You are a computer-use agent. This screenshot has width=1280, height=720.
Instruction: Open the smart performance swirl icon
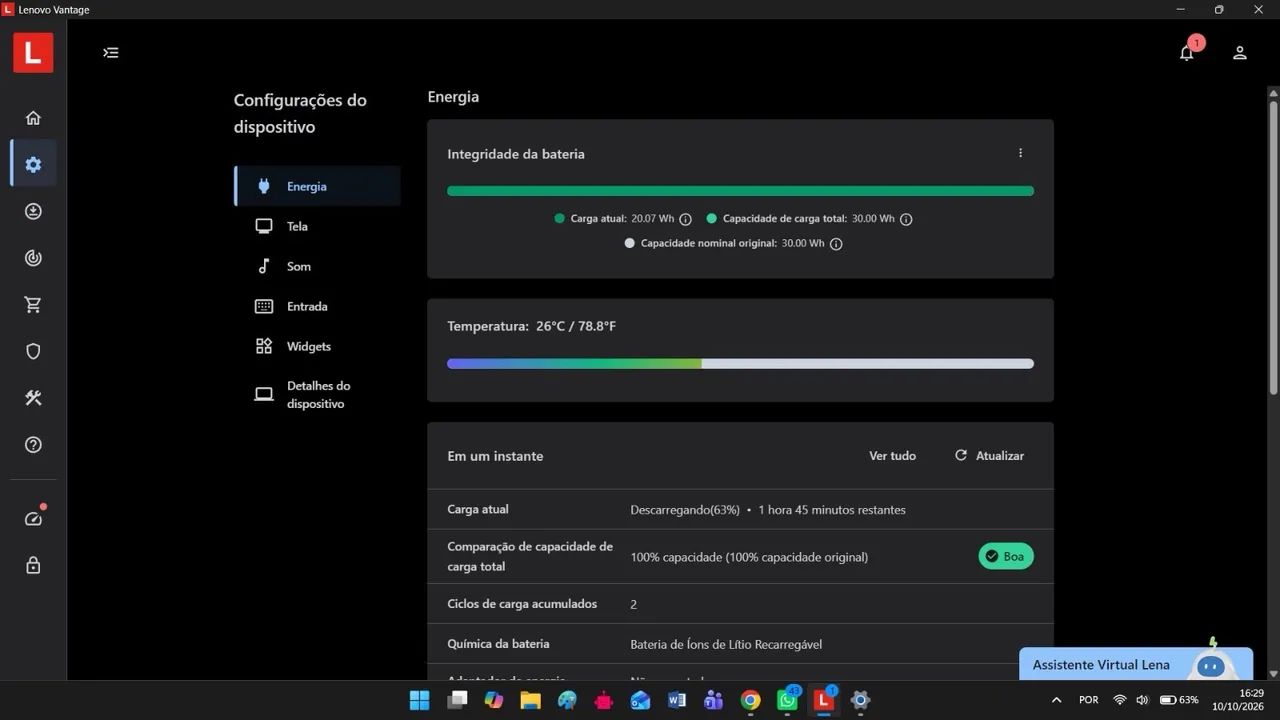33,258
